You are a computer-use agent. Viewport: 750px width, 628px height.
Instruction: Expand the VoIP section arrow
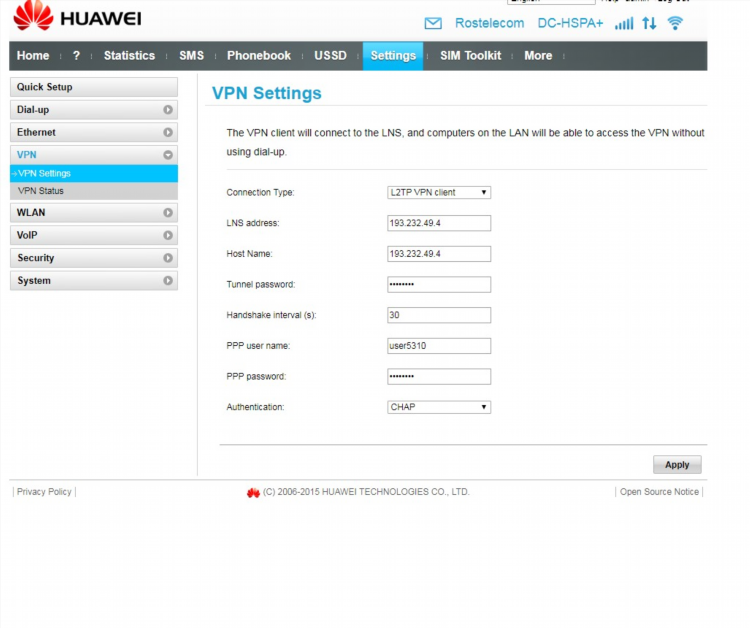168,235
